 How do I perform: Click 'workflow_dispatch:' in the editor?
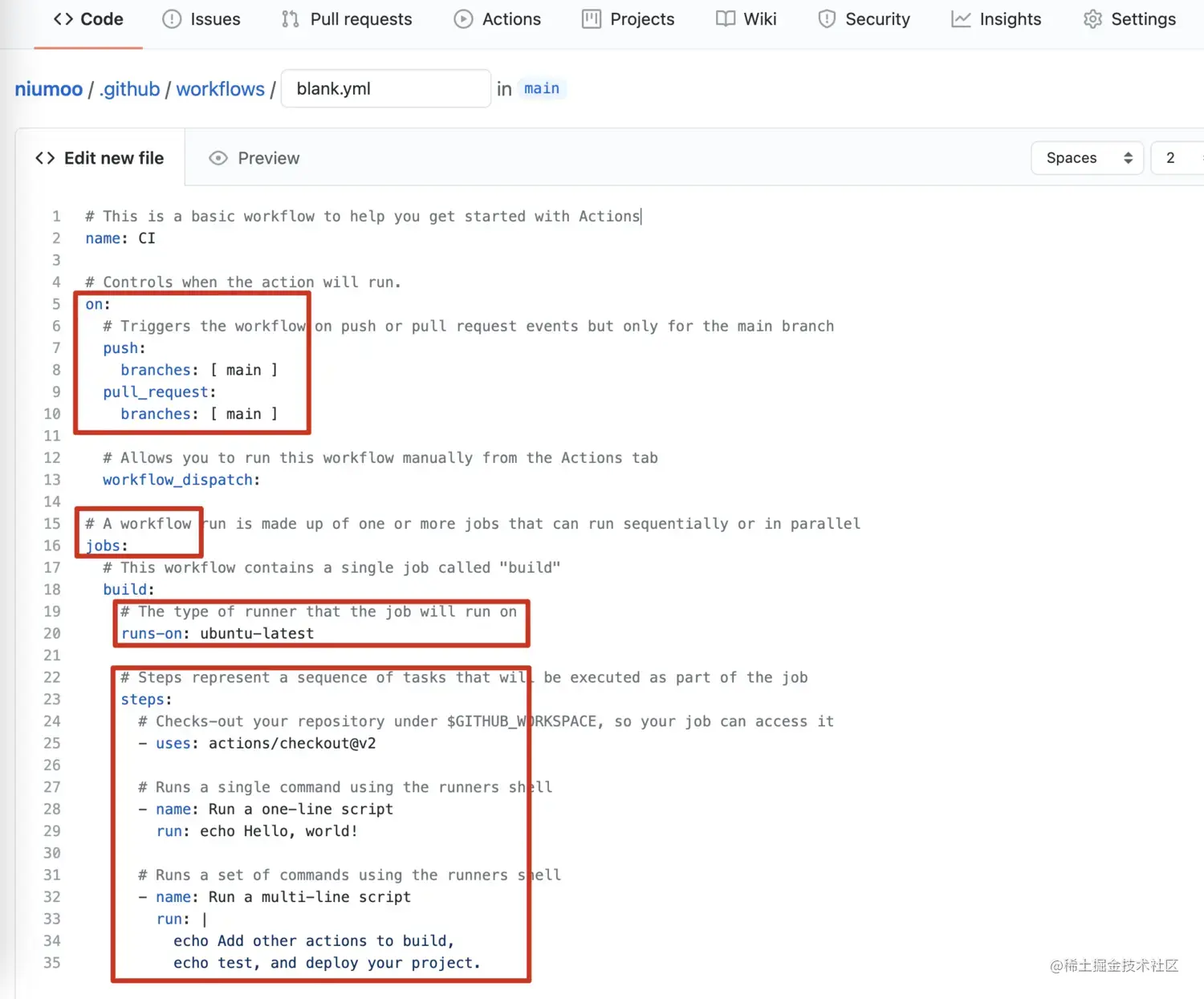point(181,480)
